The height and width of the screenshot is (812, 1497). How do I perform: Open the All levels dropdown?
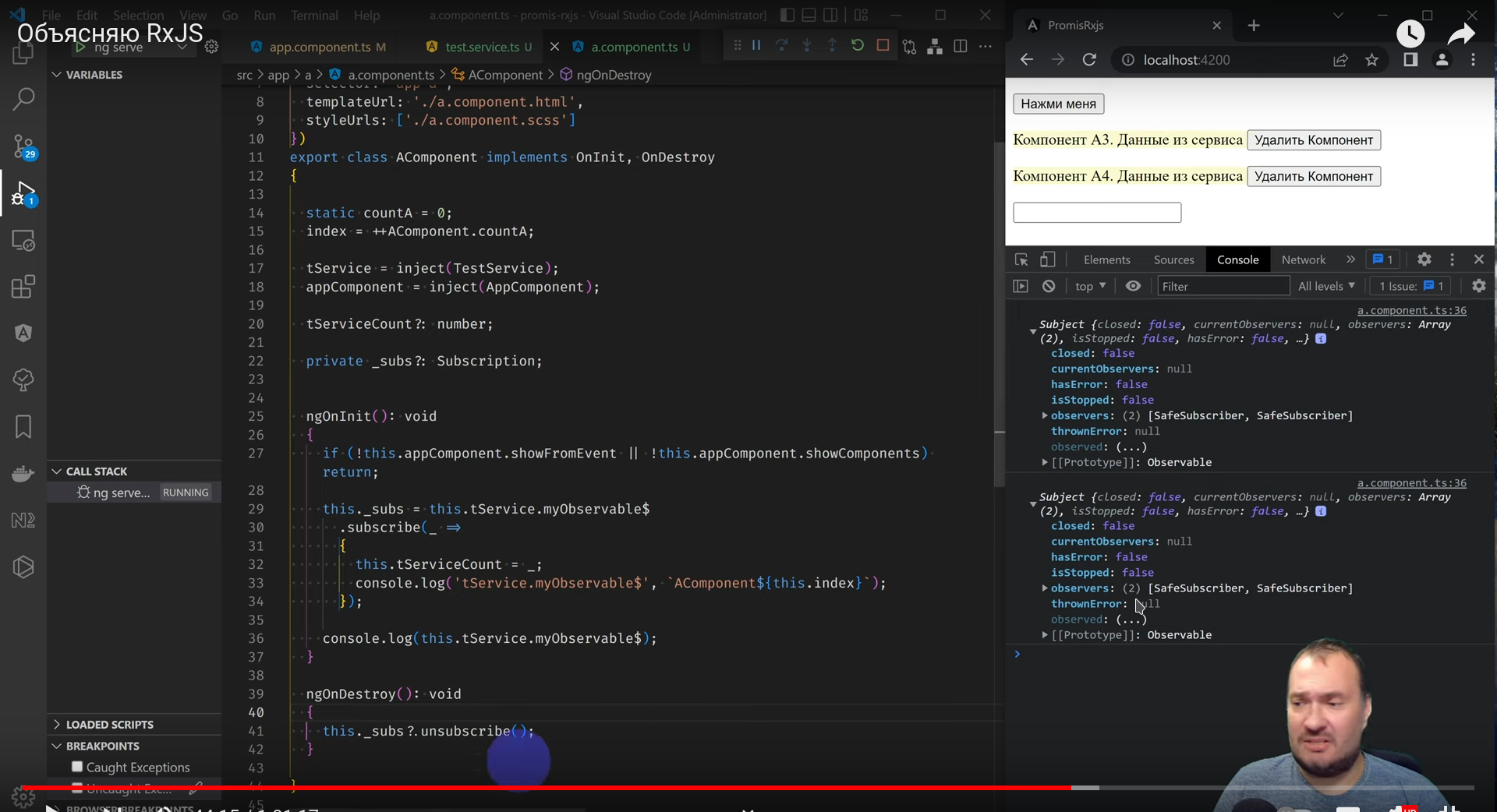1326,286
